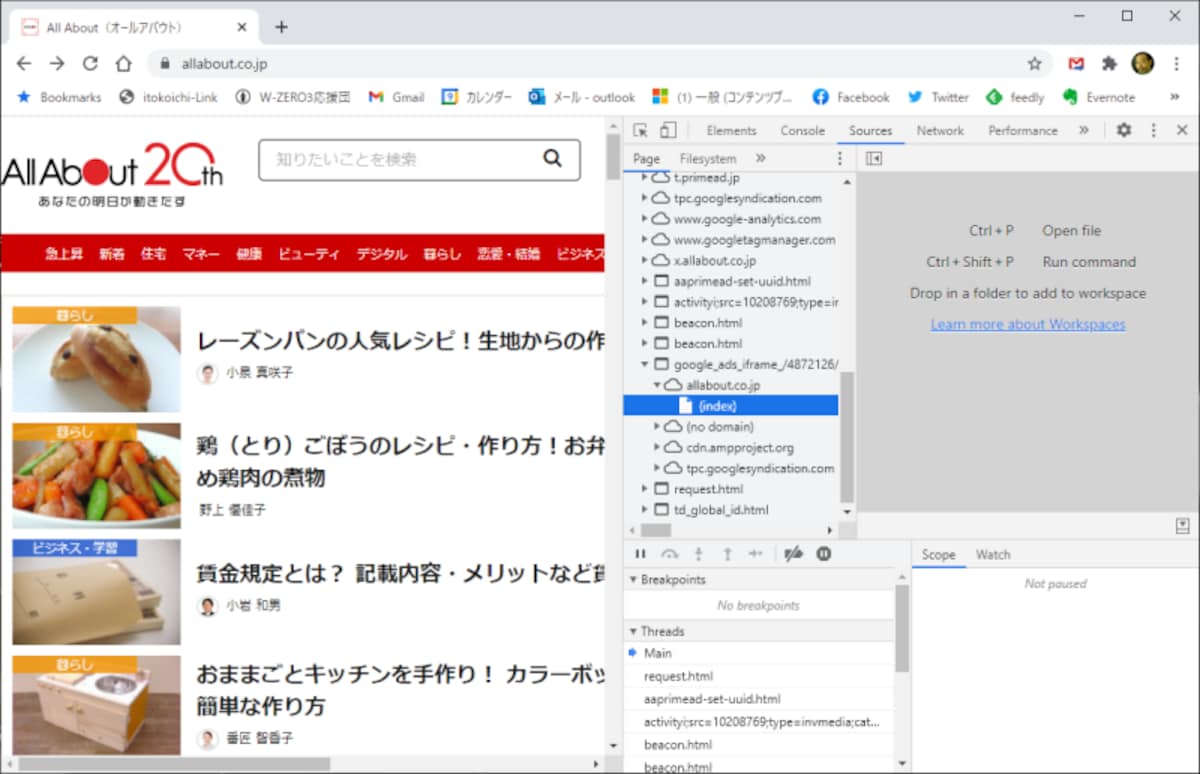Open the Extensions puzzle icon
Image resolution: width=1200 pixels, height=774 pixels.
pyautogui.click(x=1109, y=63)
